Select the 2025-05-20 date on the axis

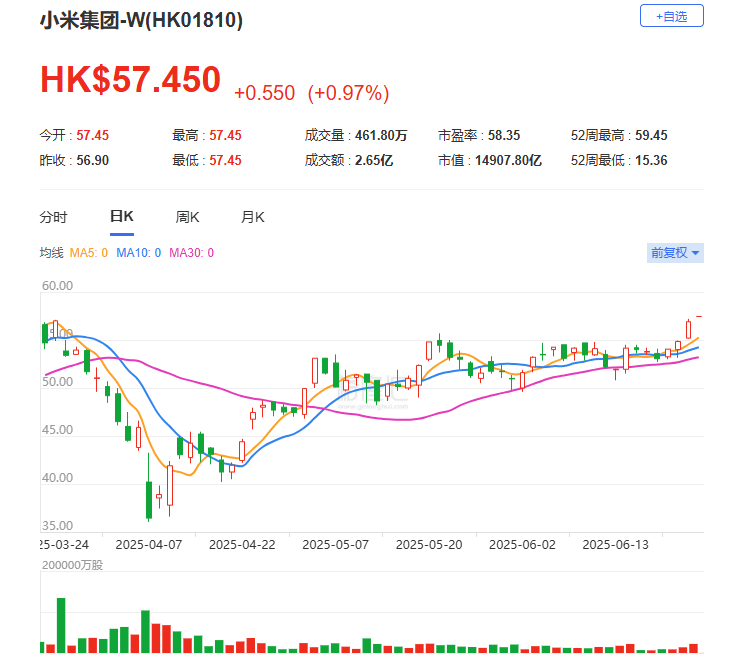428,545
